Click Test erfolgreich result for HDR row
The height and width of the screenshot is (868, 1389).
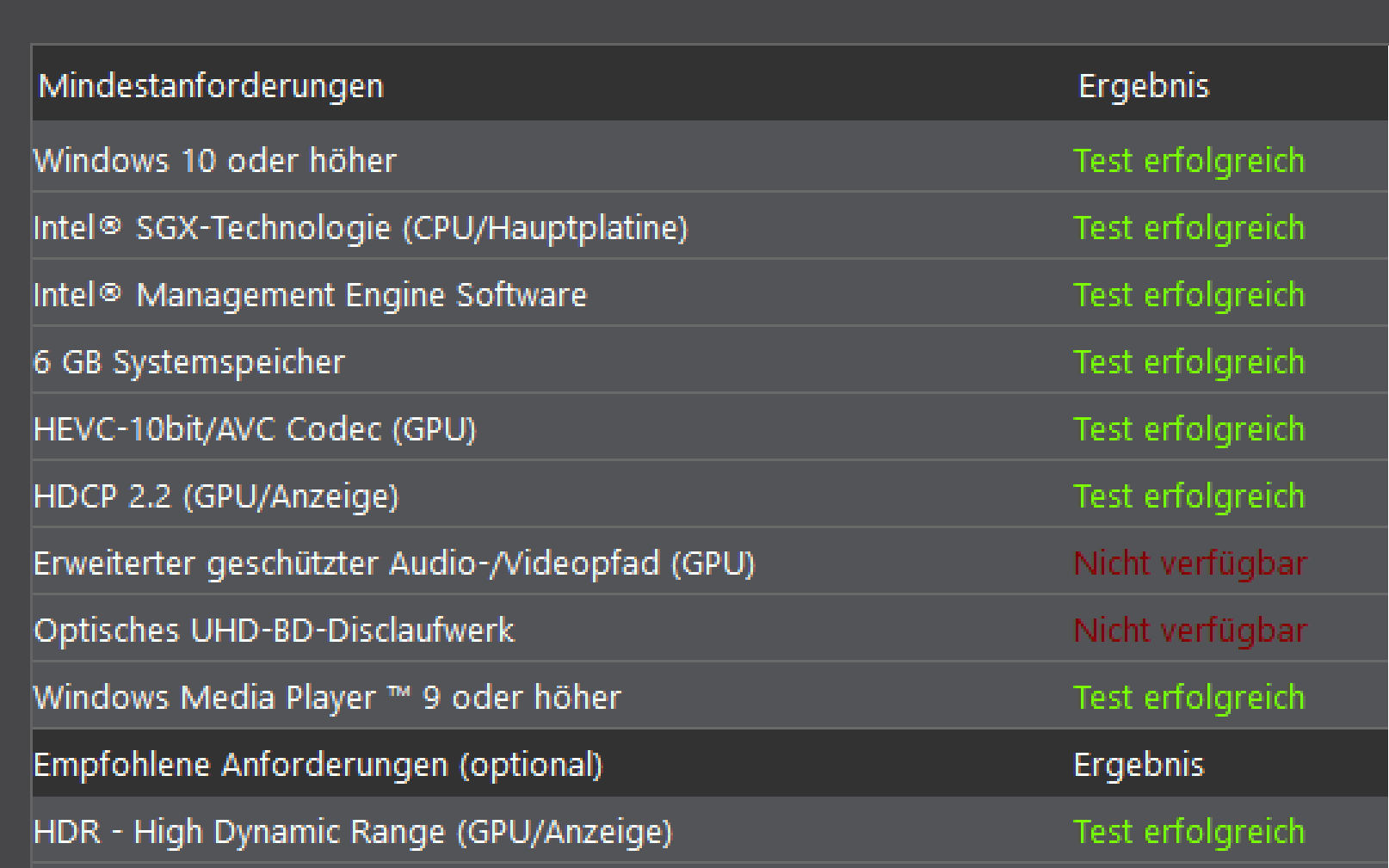pyautogui.click(x=1188, y=832)
